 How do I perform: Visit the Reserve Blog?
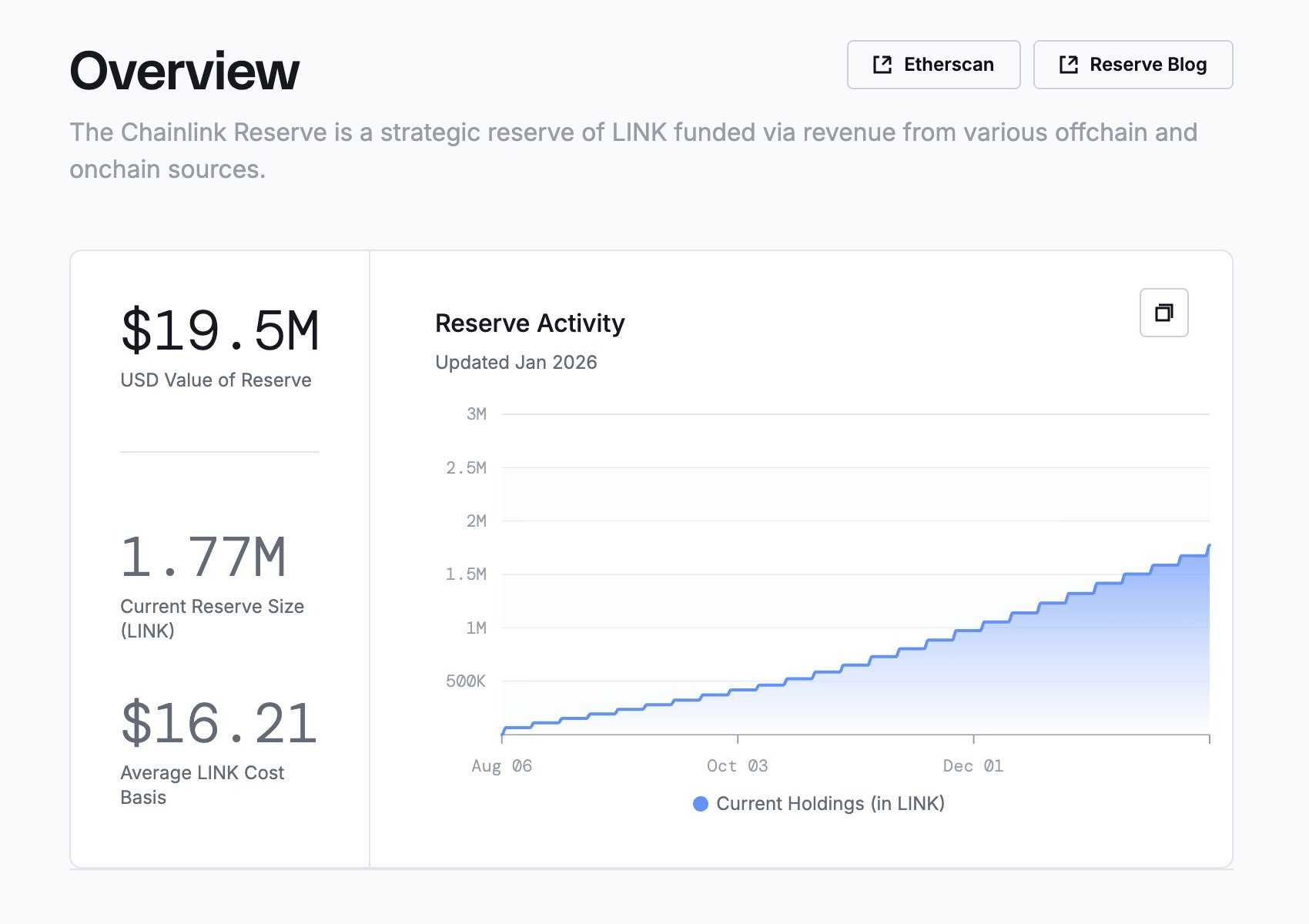pyautogui.click(x=1132, y=65)
